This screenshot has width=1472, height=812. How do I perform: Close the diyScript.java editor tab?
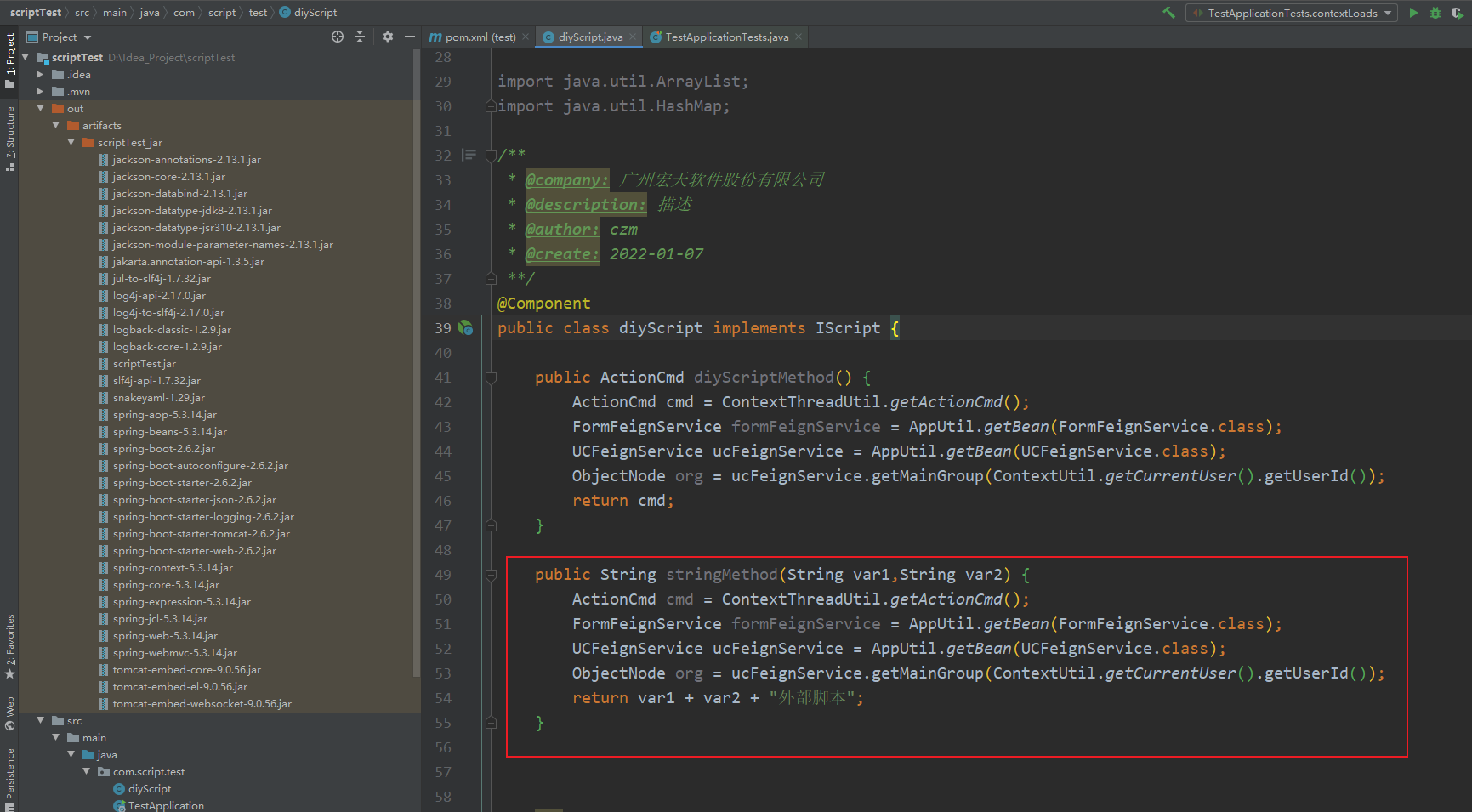[x=633, y=37]
